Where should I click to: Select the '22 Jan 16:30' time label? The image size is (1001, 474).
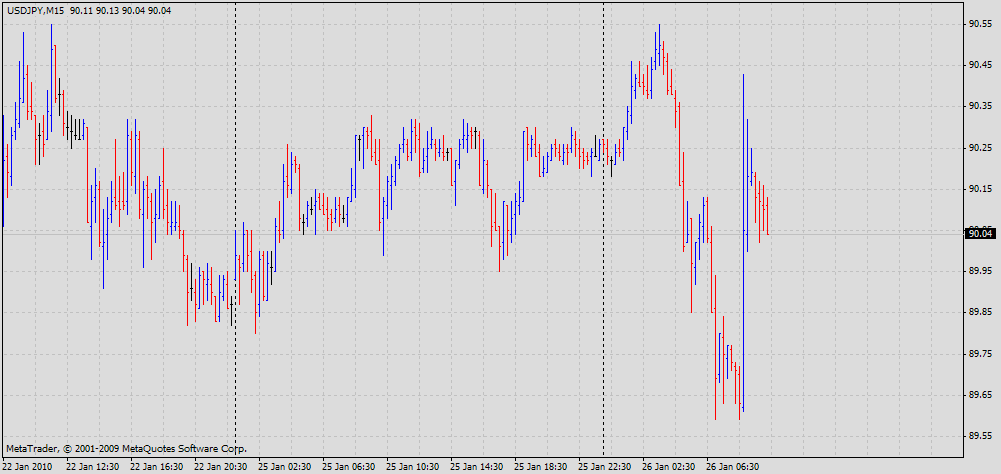pyautogui.click(x=156, y=466)
